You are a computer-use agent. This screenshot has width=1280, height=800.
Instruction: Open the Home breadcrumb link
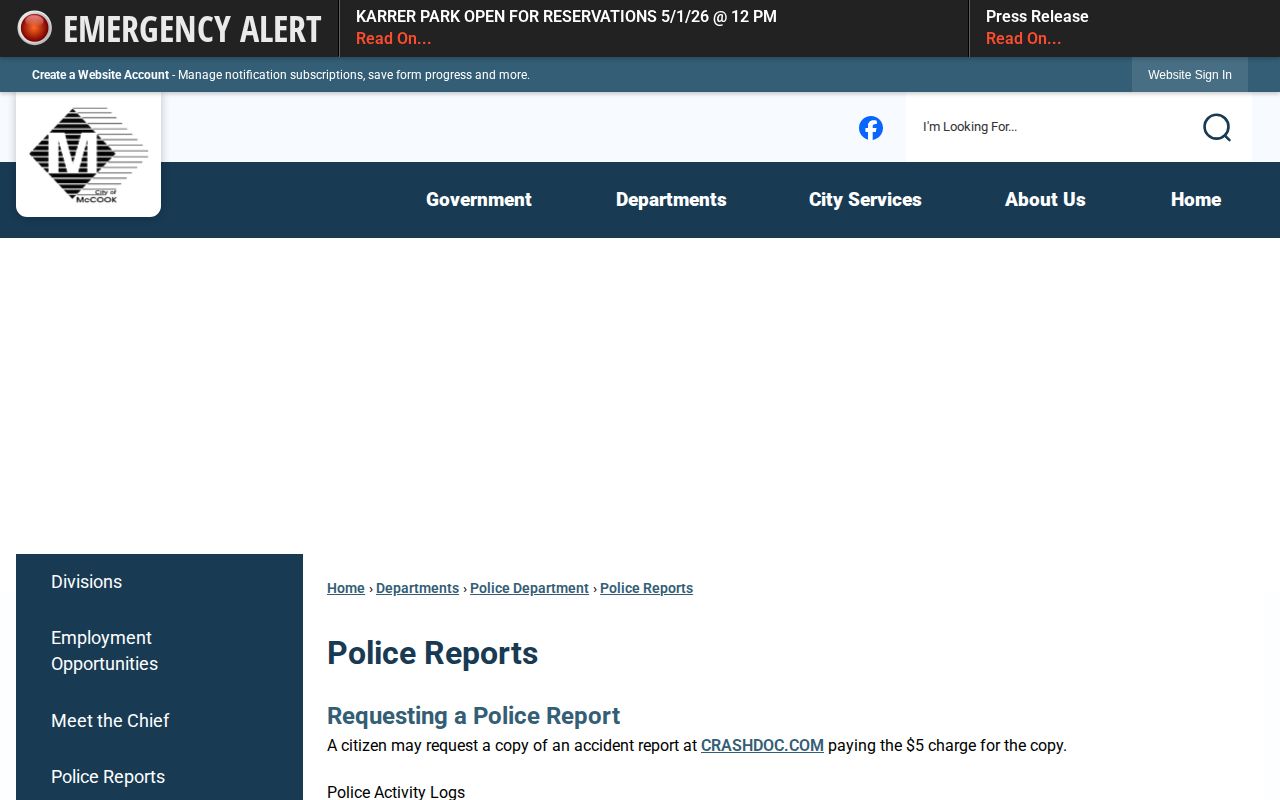346,588
